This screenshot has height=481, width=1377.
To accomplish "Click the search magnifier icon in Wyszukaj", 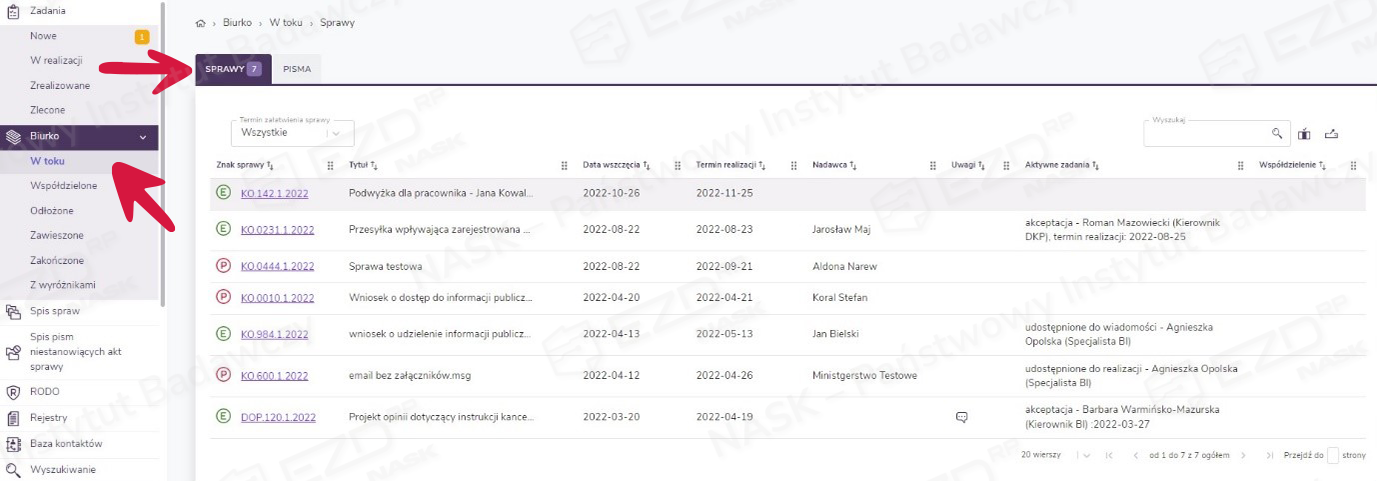I will [x=1276, y=133].
